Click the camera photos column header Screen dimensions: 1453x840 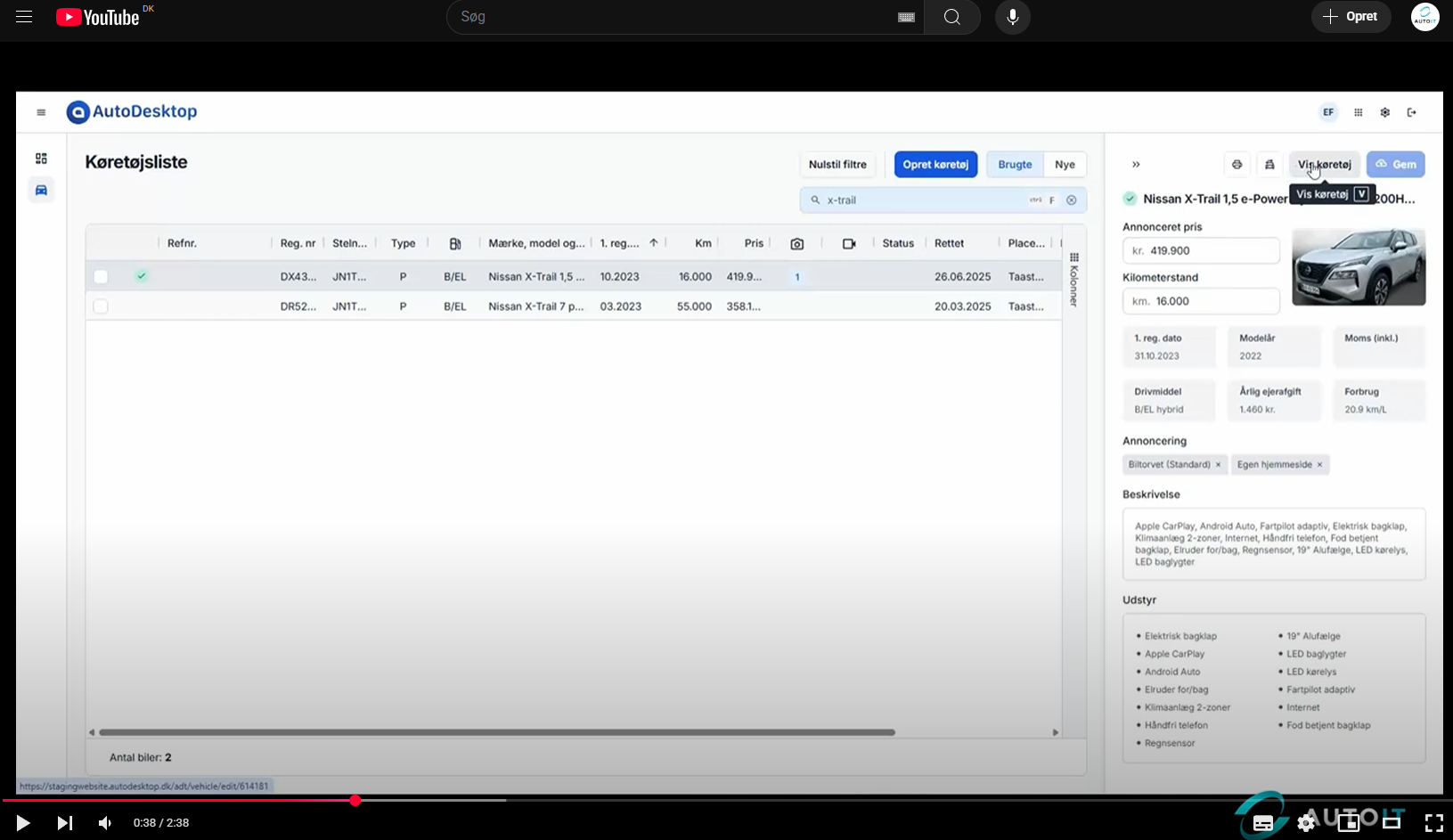pos(797,243)
